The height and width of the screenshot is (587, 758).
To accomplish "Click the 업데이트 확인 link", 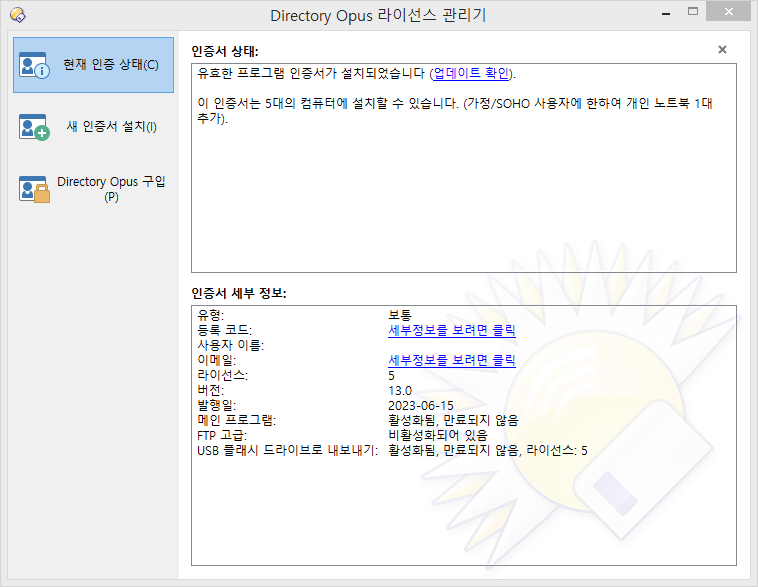I will (x=471, y=73).
